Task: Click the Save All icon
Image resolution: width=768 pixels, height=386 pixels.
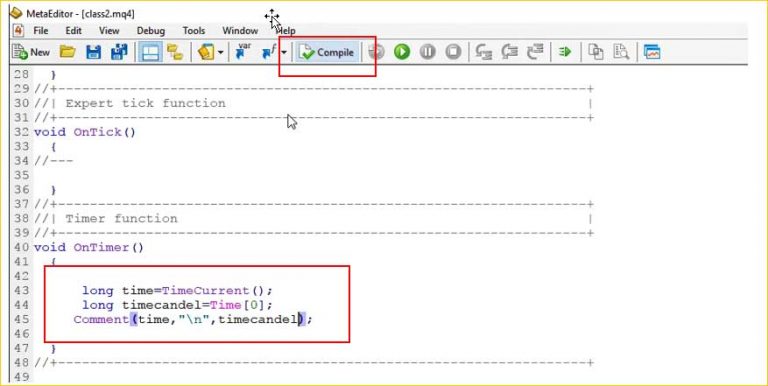Action: (x=120, y=52)
